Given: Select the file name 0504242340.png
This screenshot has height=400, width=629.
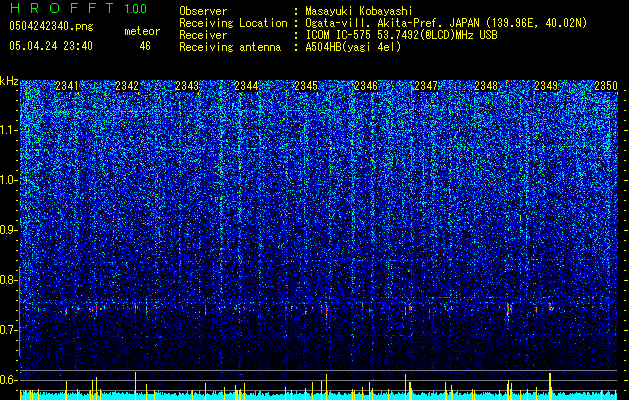Looking at the screenshot, I should (51, 26).
